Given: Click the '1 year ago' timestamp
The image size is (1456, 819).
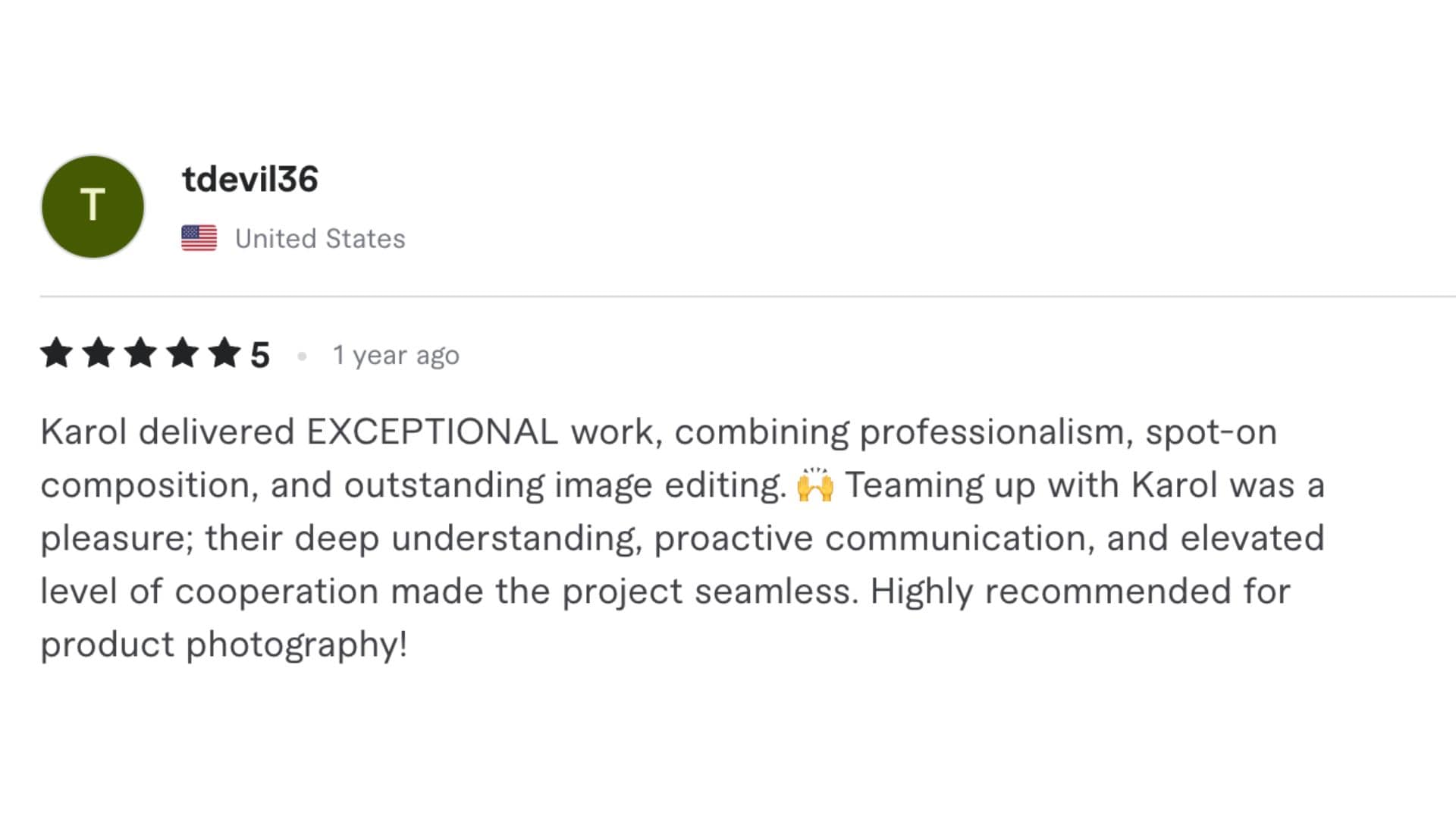Looking at the screenshot, I should 396,355.
